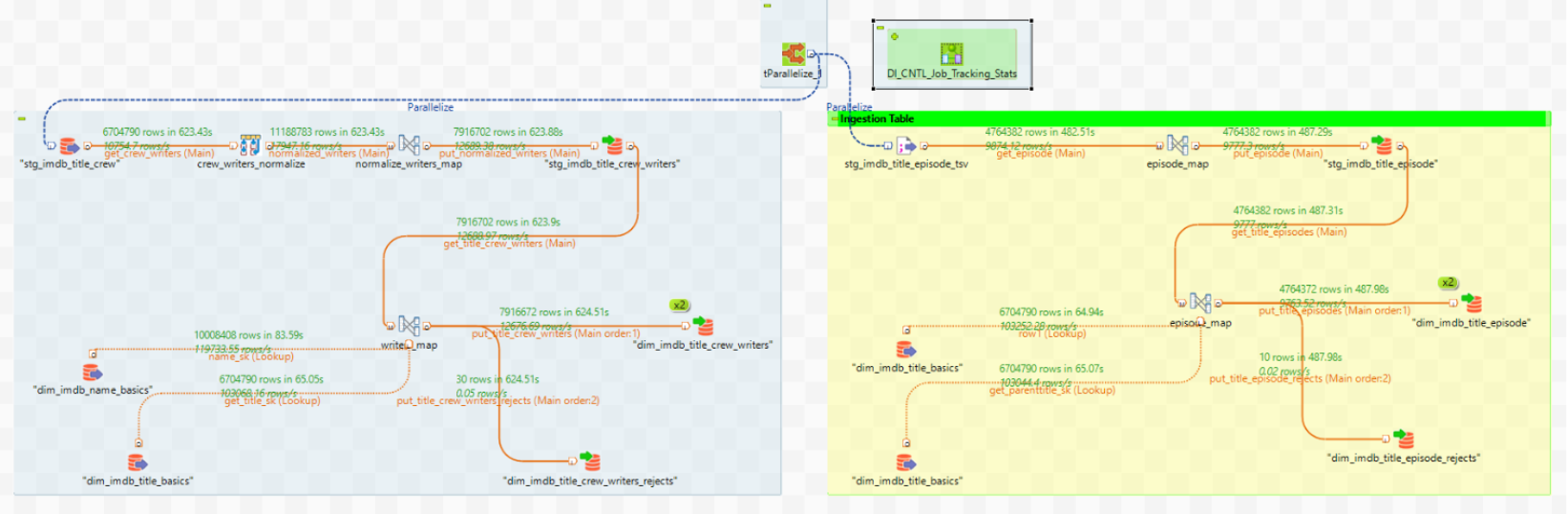Click the "stg_imdb_title_crew_writers" component name label
The width and height of the screenshot is (1568, 514).
click(x=612, y=164)
